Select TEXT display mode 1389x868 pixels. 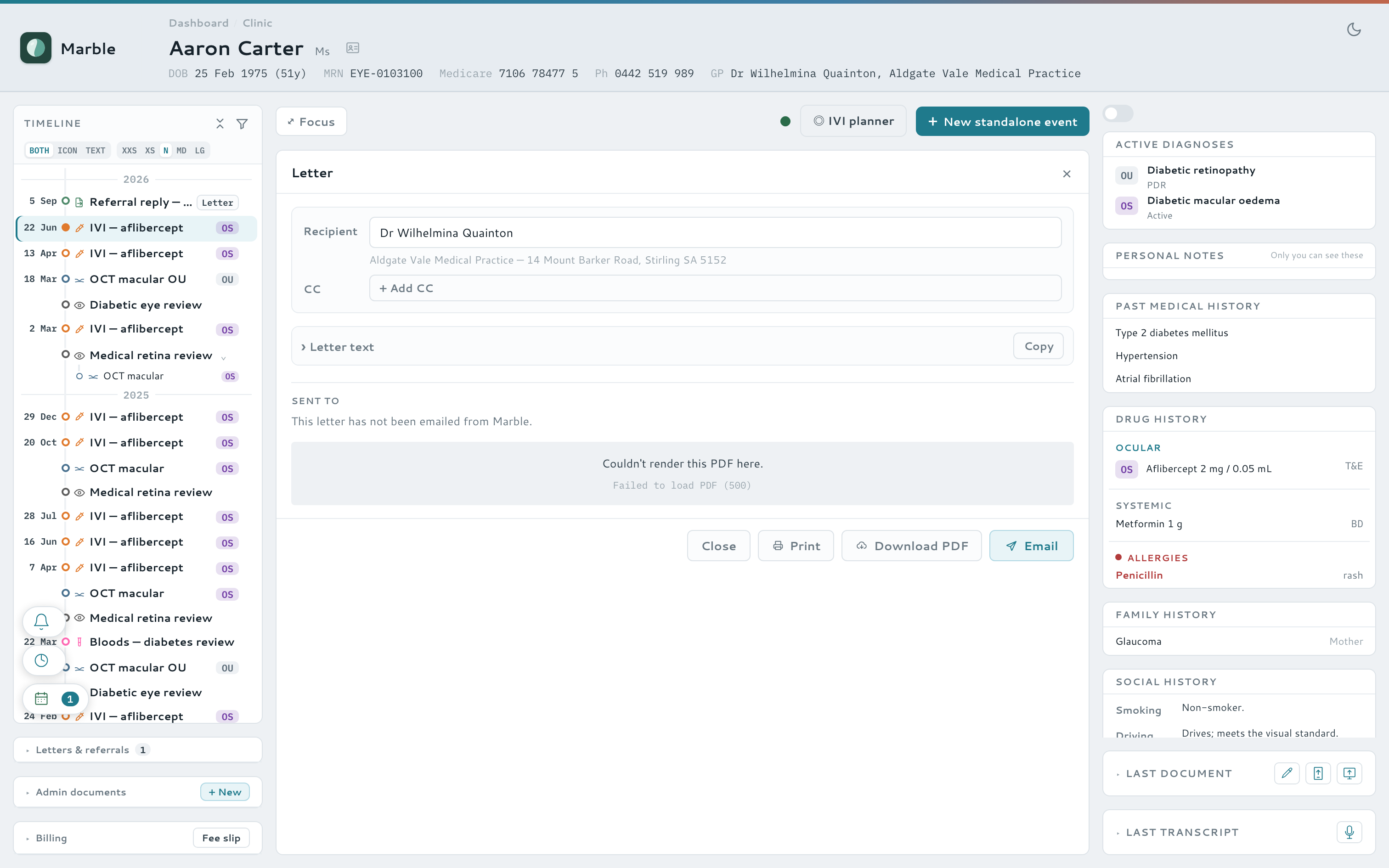tap(95, 151)
